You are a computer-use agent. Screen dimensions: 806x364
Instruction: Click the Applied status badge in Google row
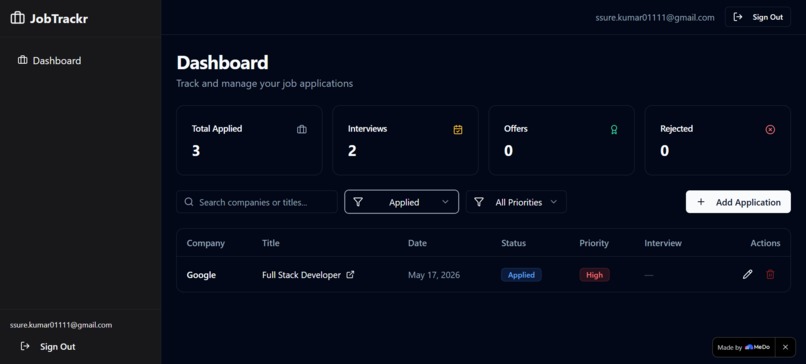click(521, 275)
